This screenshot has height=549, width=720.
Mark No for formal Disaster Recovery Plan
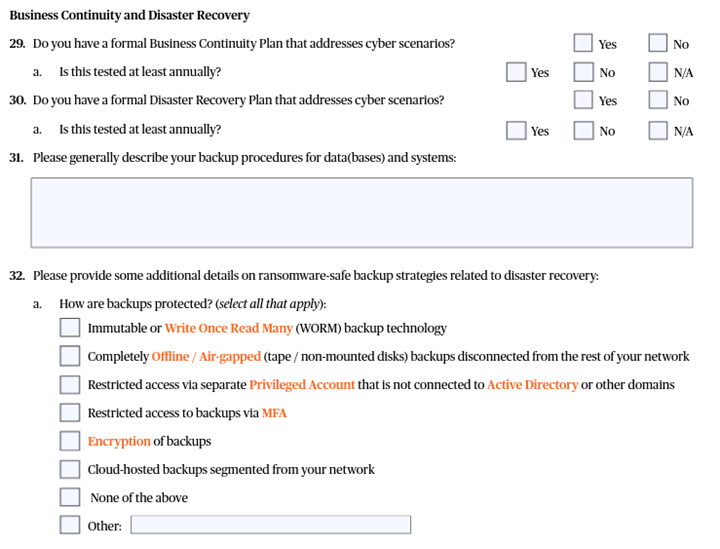pyautogui.click(x=657, y=100)
